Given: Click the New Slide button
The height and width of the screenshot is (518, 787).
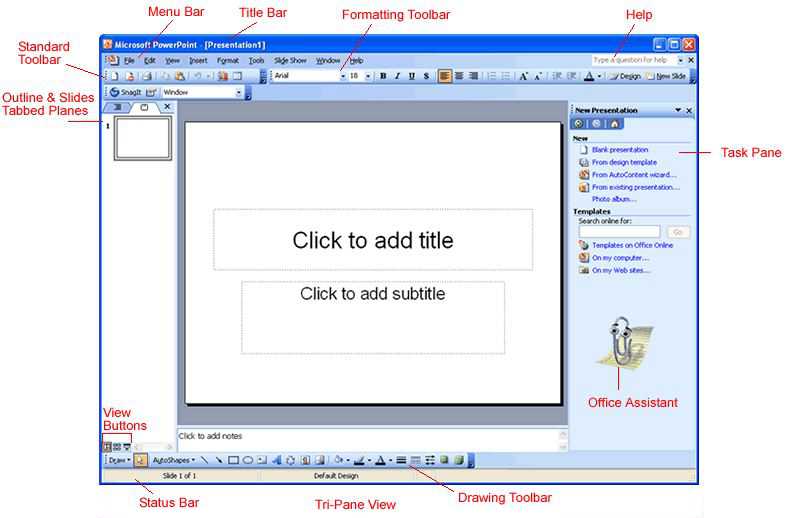Looking at the screenshot, I should pos(666,76).
